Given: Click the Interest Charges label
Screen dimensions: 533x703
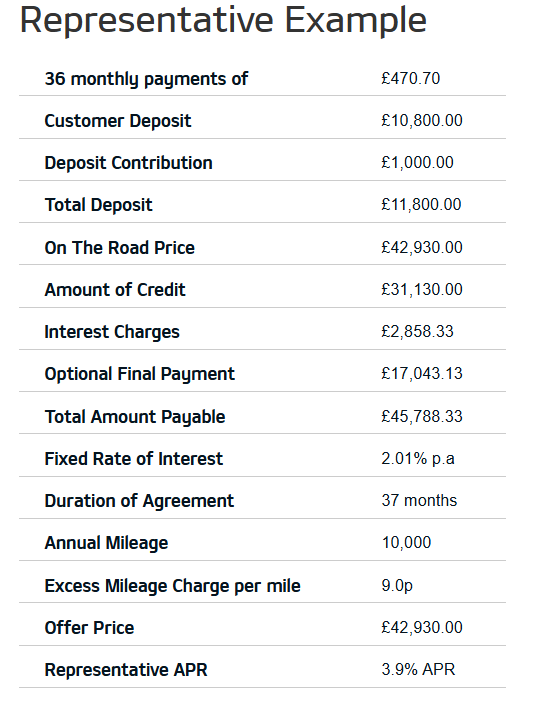Looking at the screenshot, I should (112, 332).
